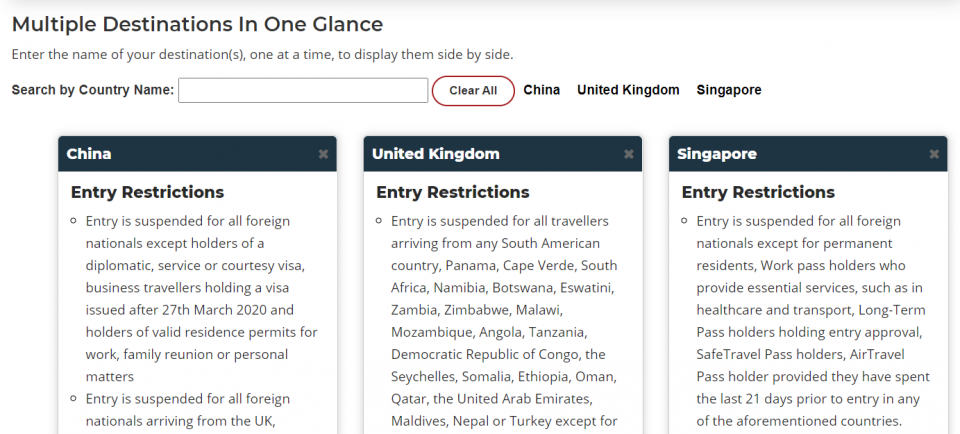
Task: Click the Multiple Destinations In One Glance heading
Action: (x=197, y=24)
